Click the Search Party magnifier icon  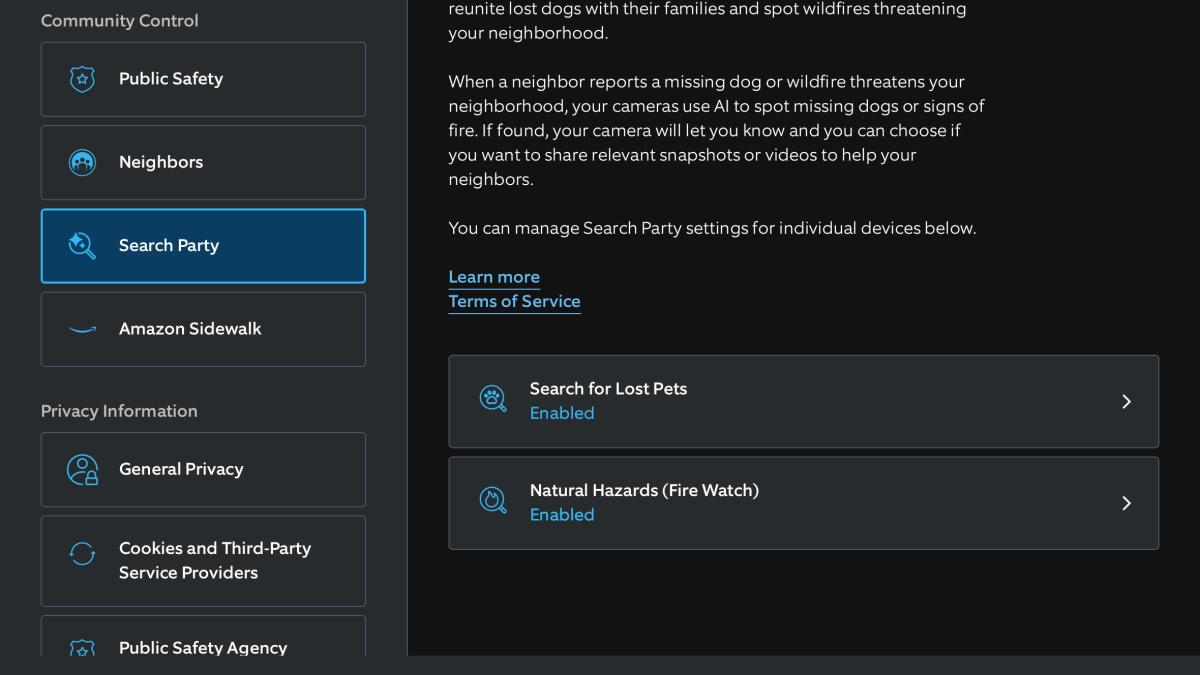click(x=82, y=245)
